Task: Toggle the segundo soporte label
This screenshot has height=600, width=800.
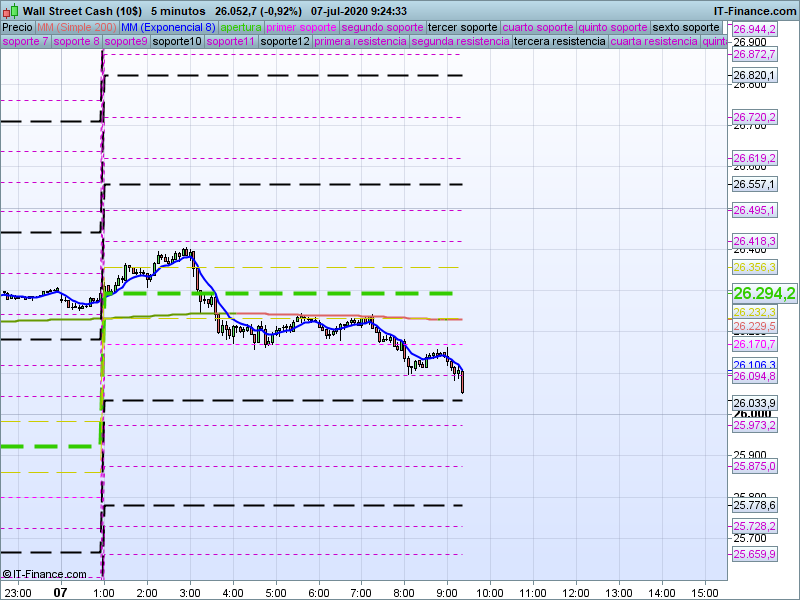Action: [382, 27]
